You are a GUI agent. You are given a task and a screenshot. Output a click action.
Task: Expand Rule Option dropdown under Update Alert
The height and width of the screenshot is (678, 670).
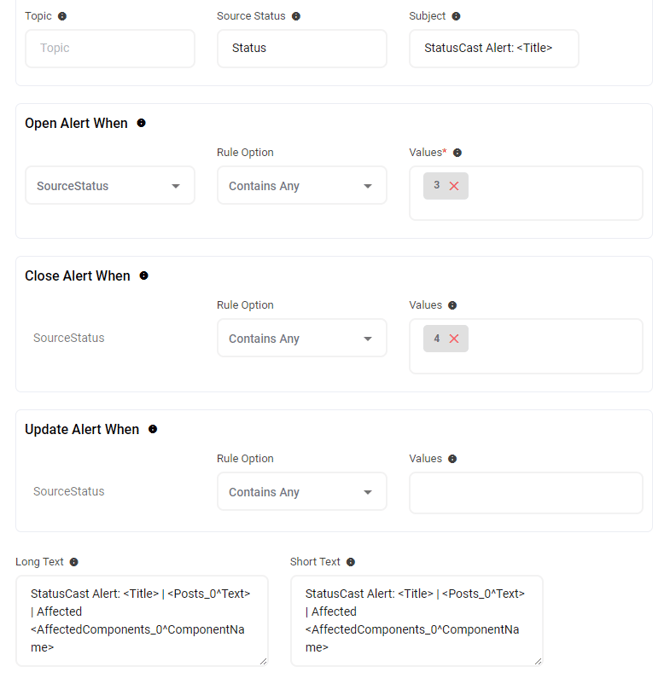(301, 492)
